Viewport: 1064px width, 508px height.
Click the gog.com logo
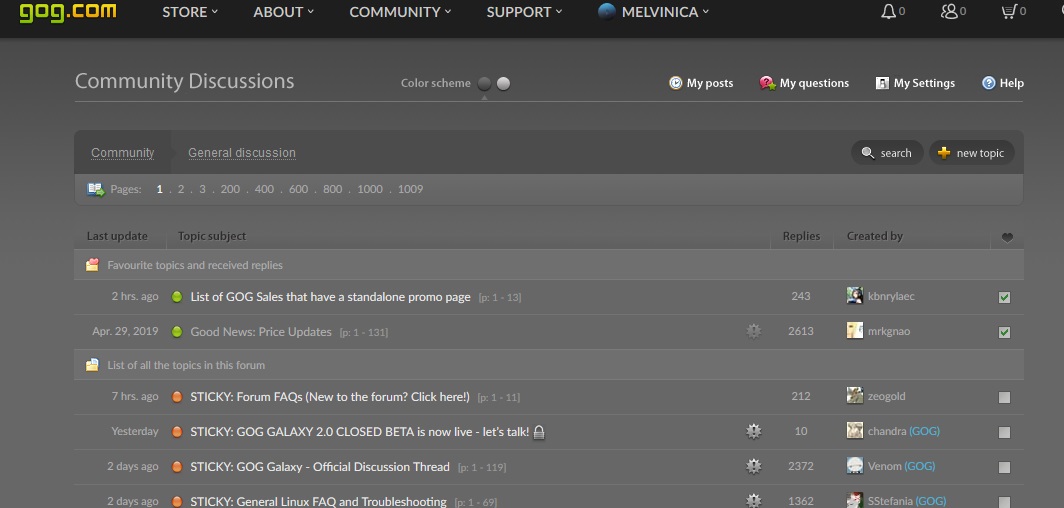tap(67, 12)
